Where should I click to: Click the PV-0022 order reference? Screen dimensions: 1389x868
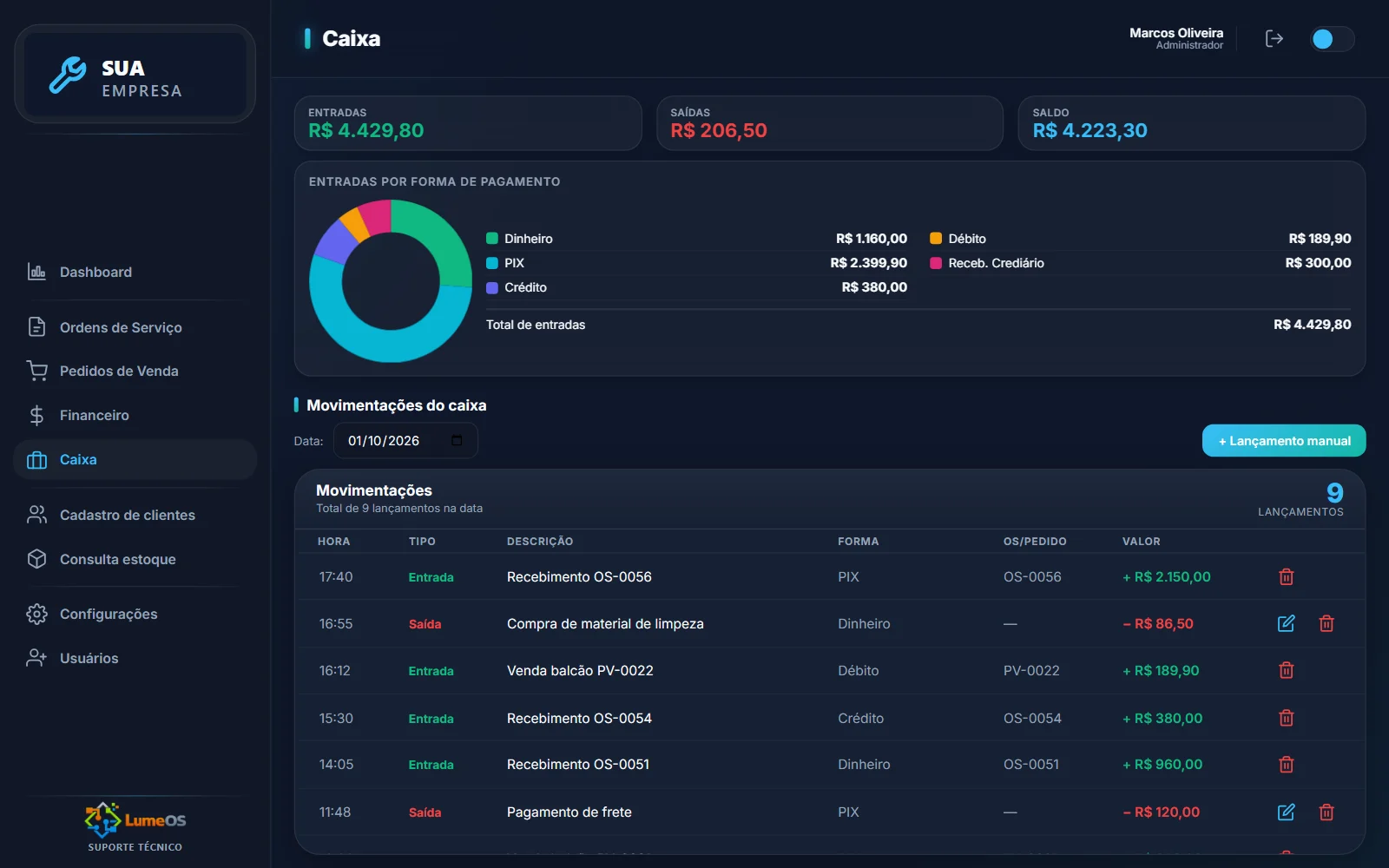1031,670
